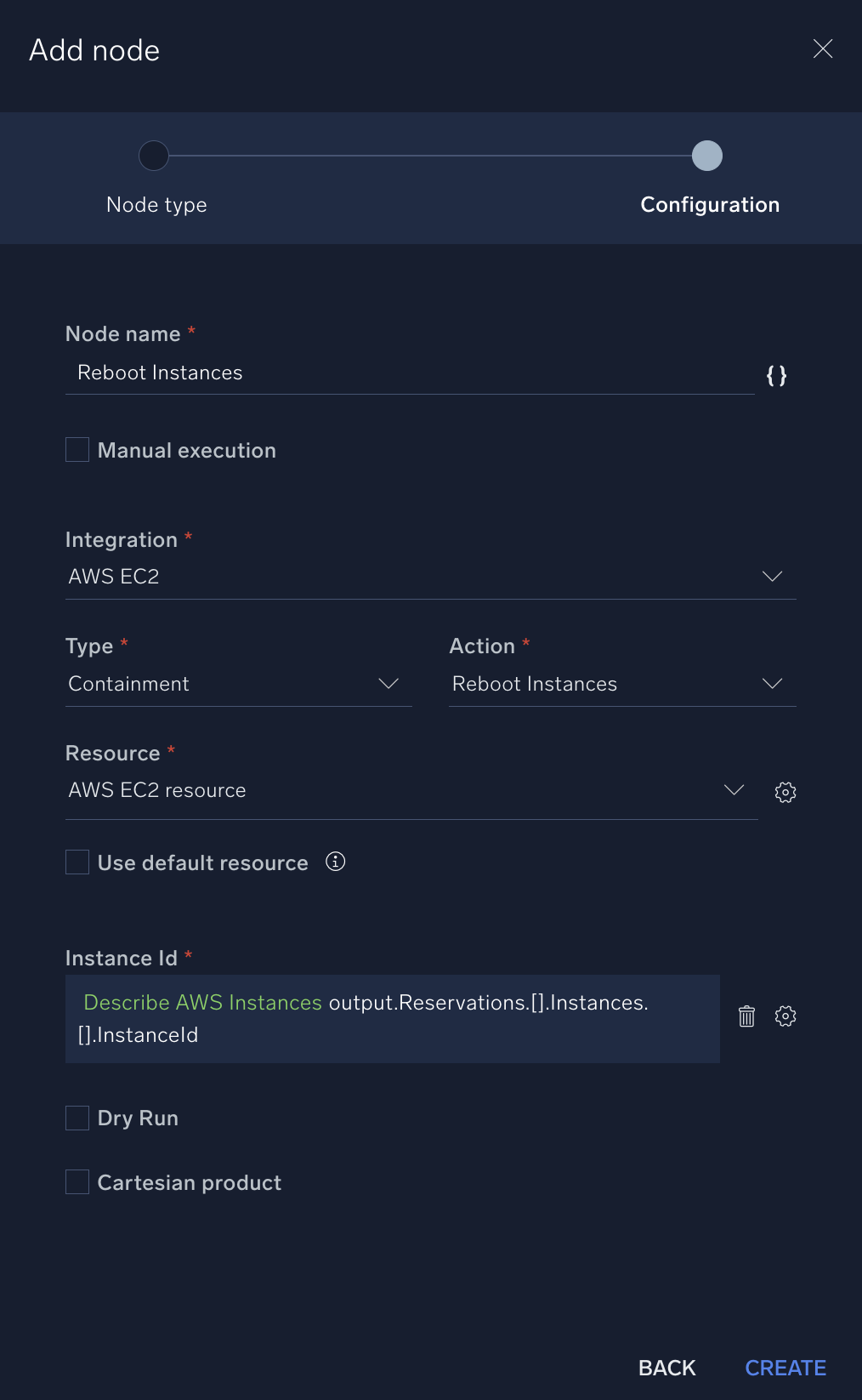
Task: Go to the Node type step
Action: click(156, 205)
